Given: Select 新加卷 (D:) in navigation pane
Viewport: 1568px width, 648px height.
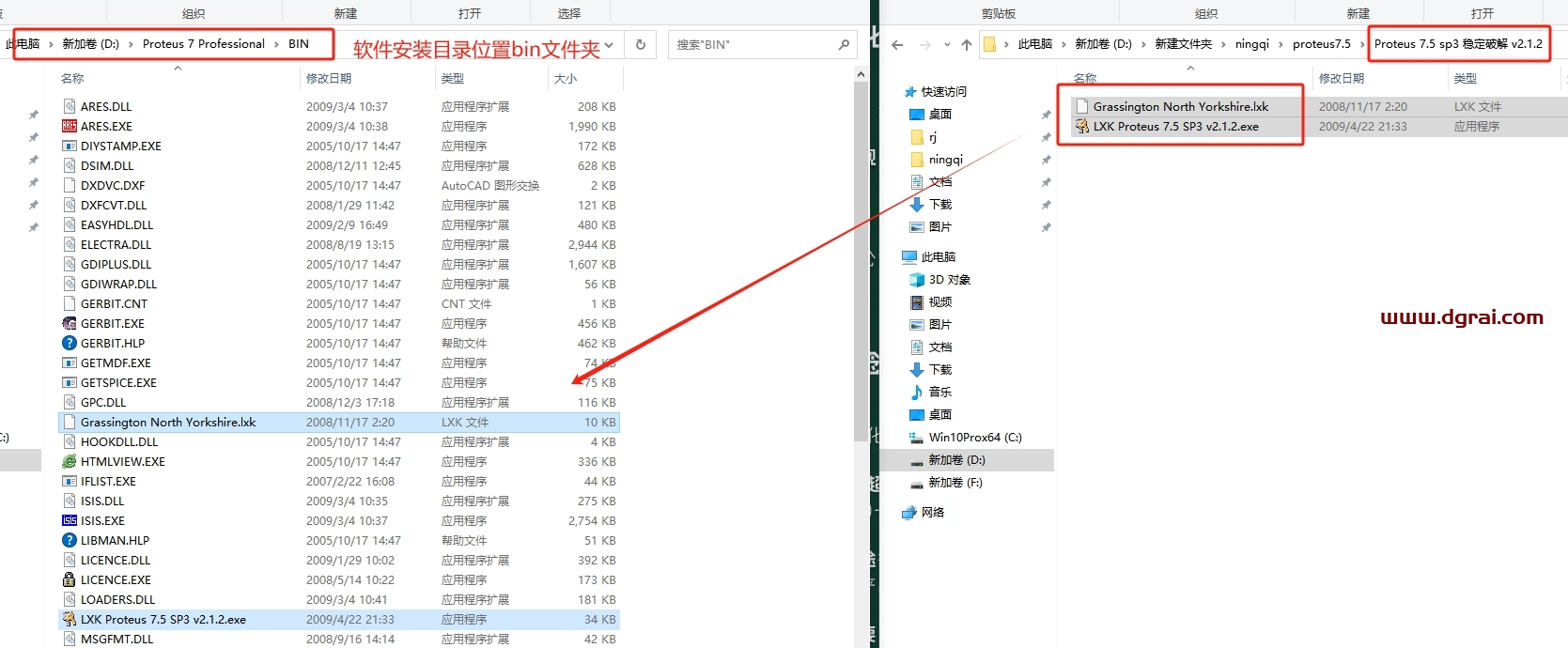Looking at the screenshot, I should click(x=956, y=459).
